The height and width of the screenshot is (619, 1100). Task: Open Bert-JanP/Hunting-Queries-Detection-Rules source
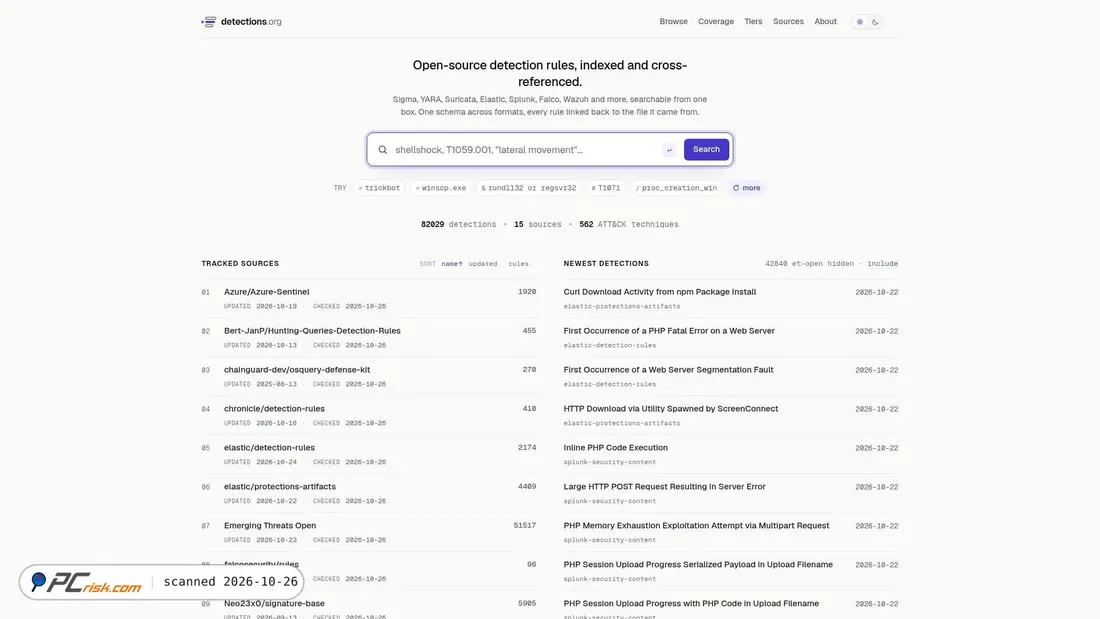pos(312,331)
